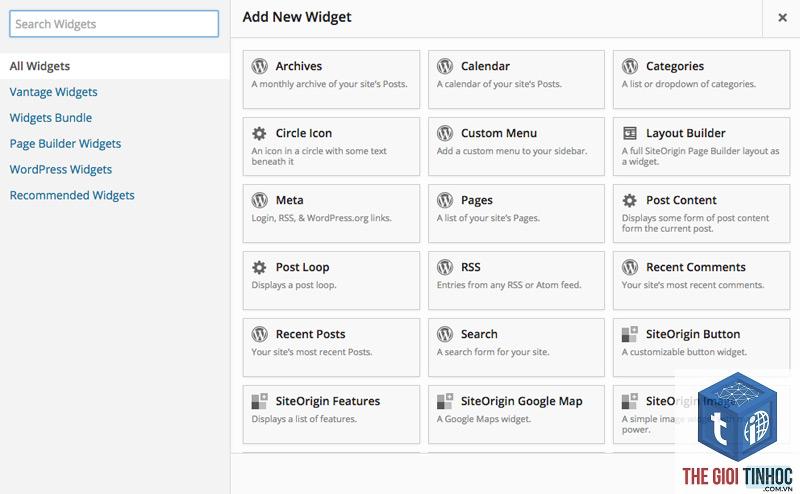
Task: Add the Archives widget title
Action: (x=299, y=66)
